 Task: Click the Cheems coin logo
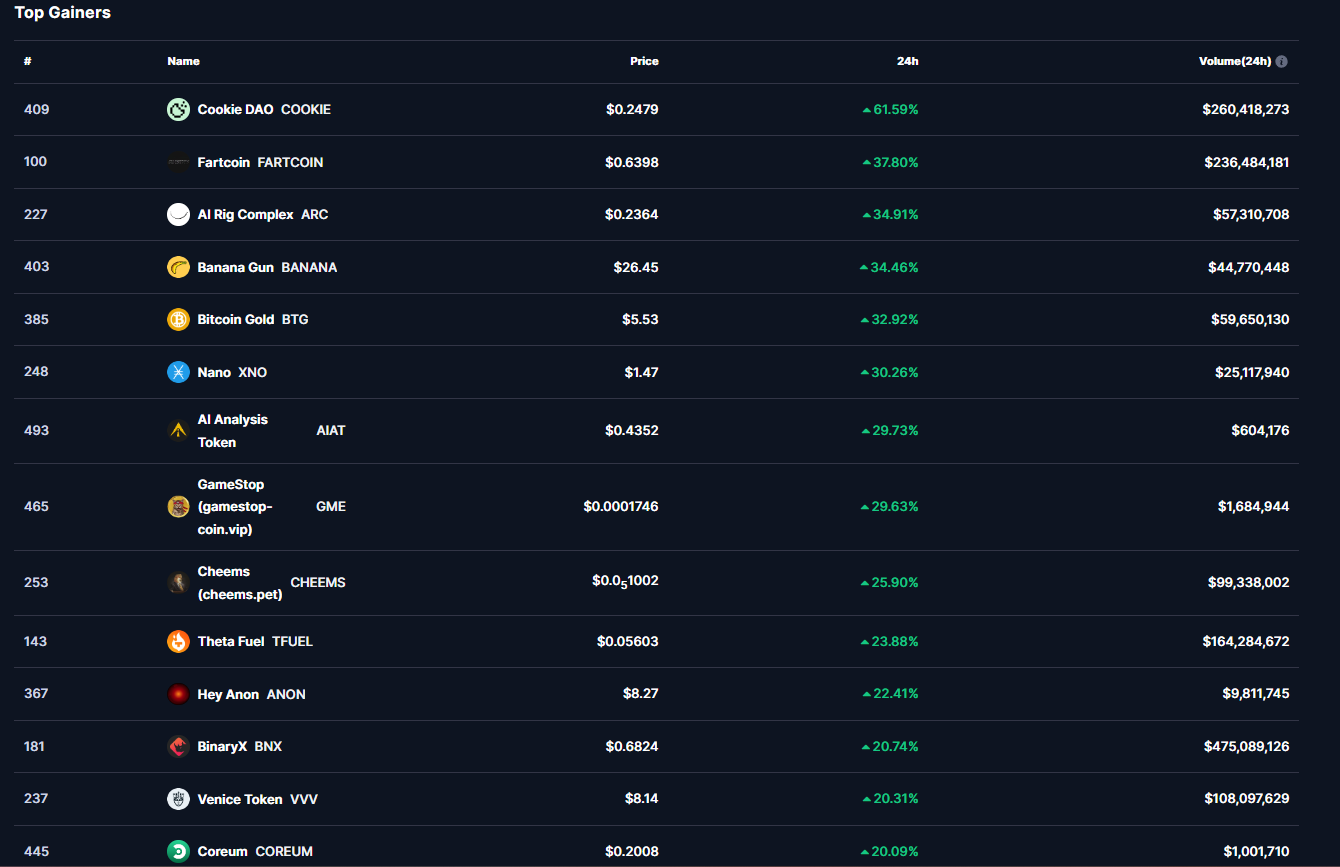tap(178, 583)
